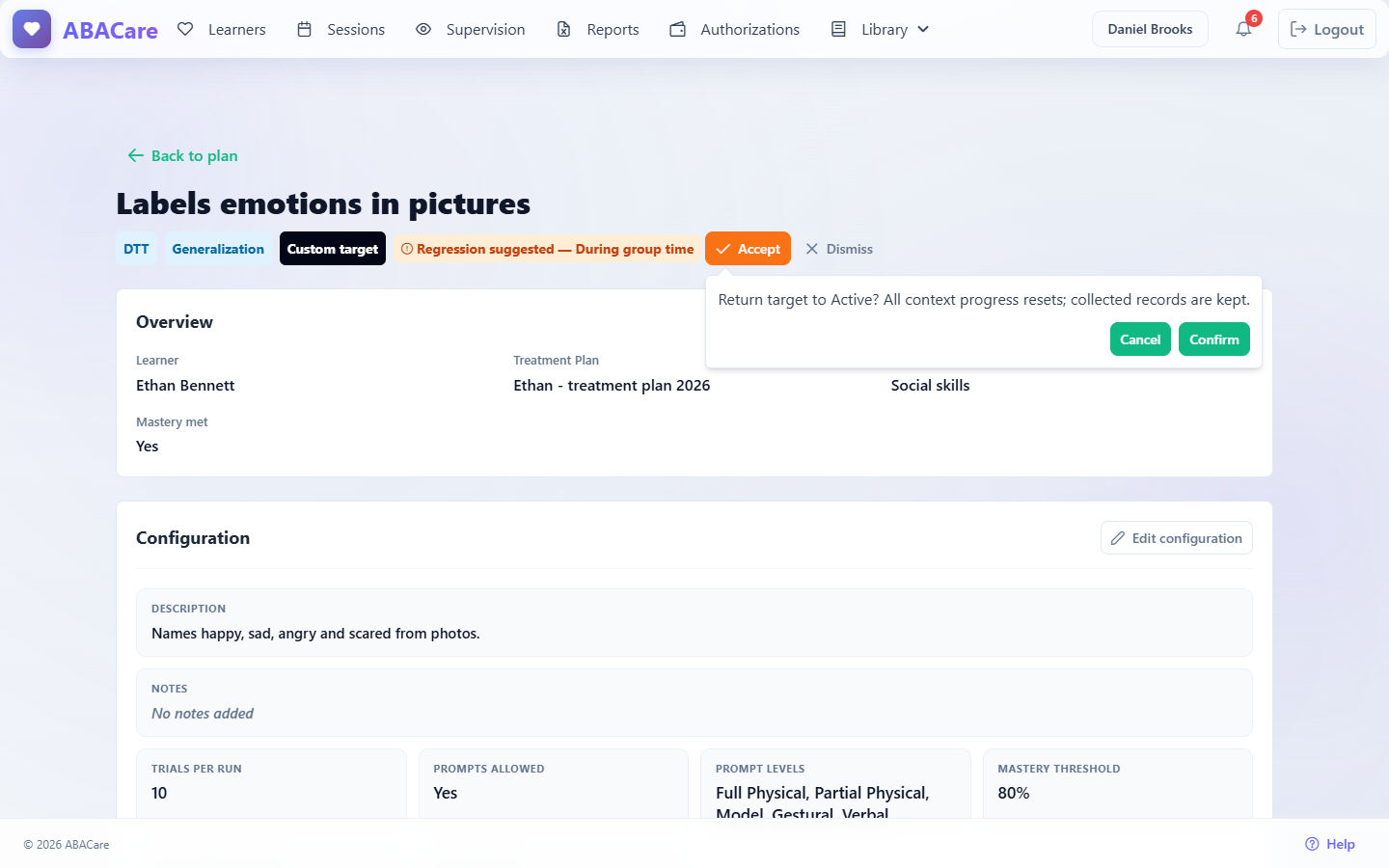Navigate to Authorizations
This screenshot has height=868, width=1389.
coord(735,29)
